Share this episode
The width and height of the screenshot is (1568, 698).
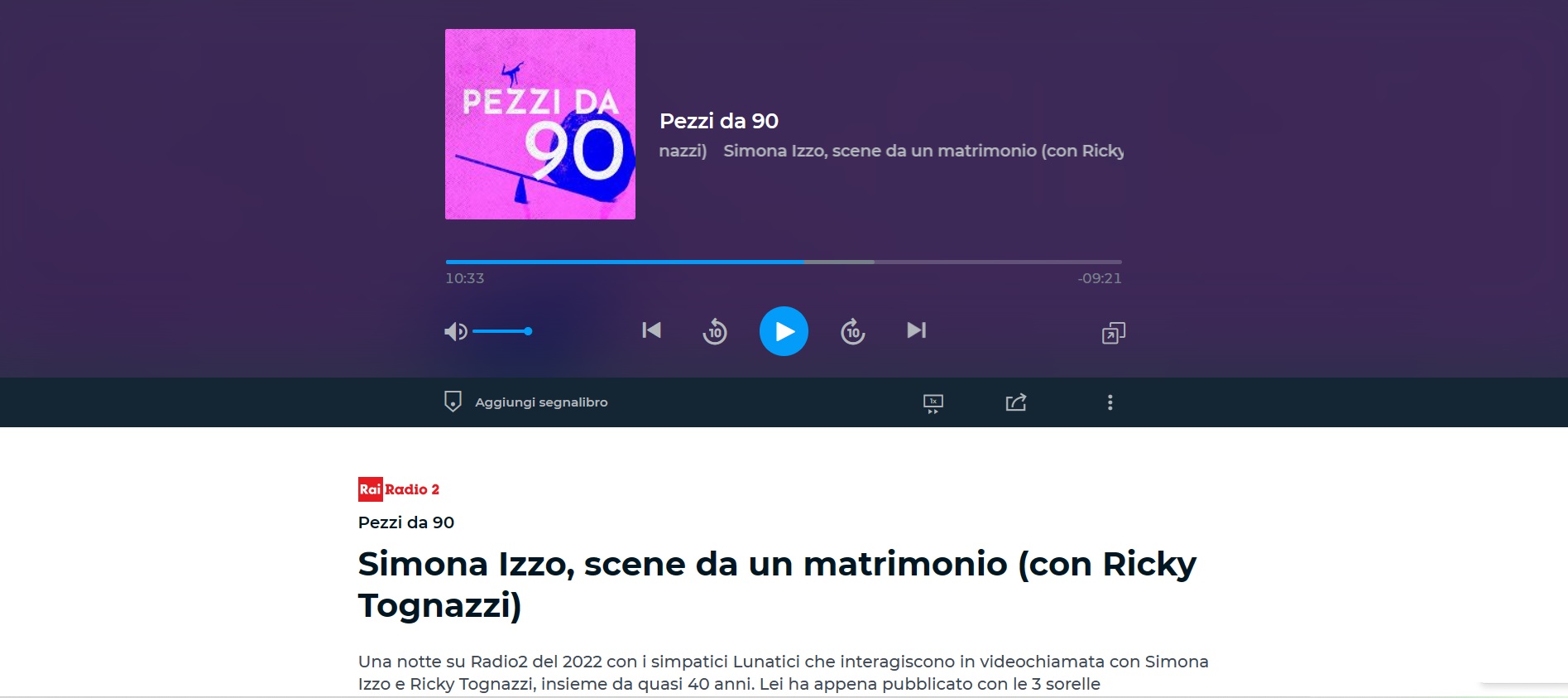point(1016,402)
